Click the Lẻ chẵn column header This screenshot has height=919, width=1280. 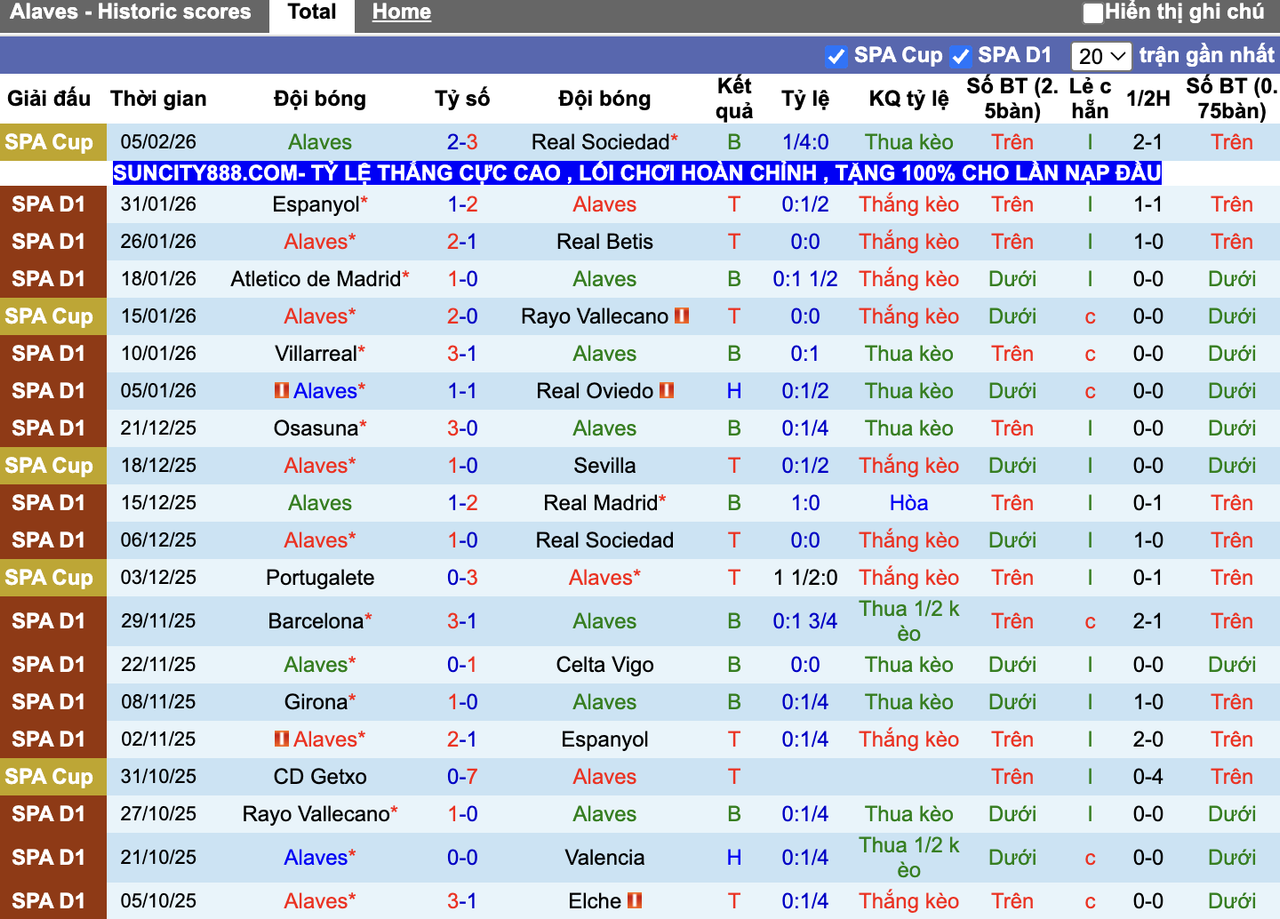tap(1090, 98)
